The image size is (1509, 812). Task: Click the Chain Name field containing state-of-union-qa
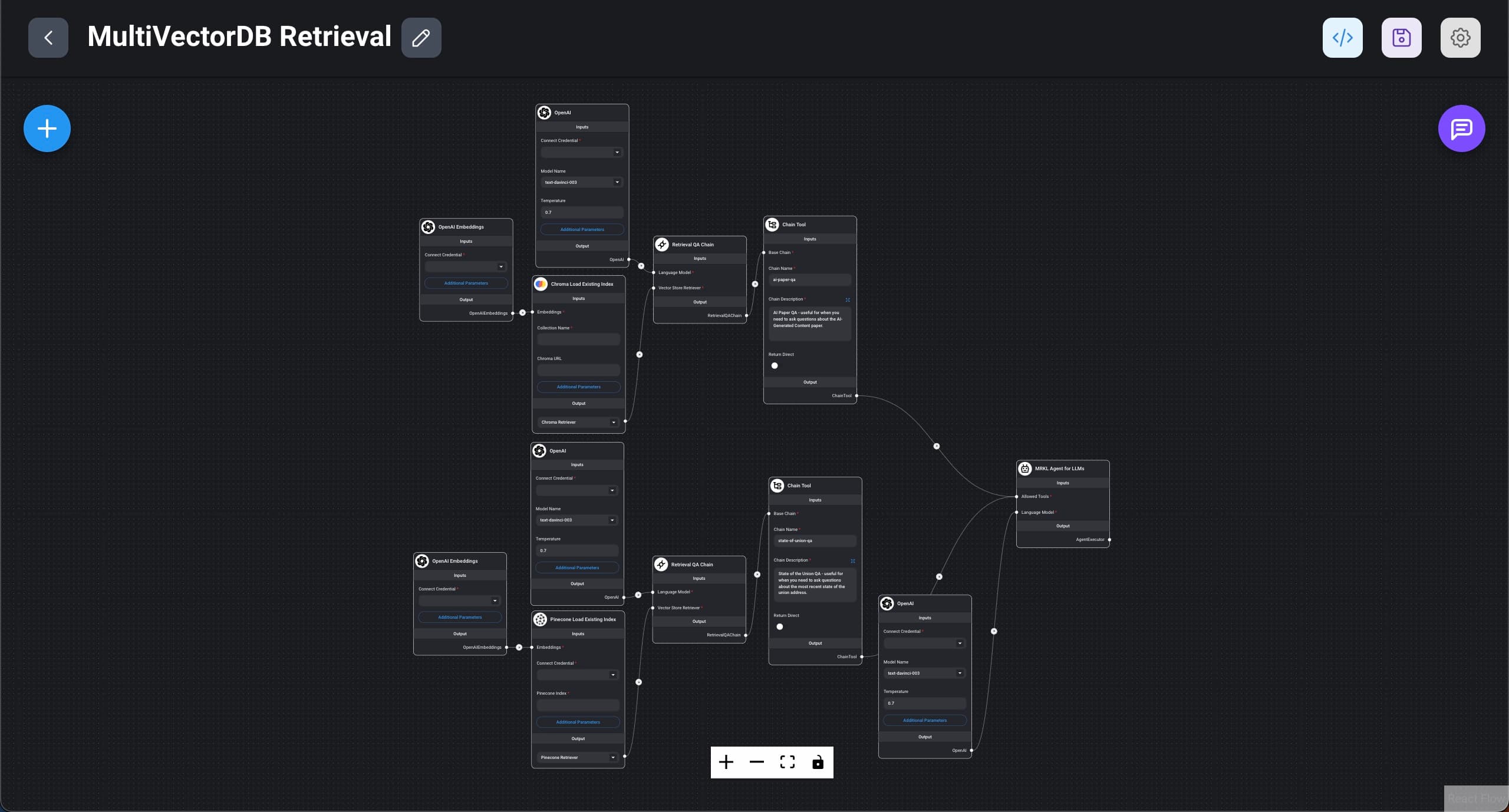(815, 541)
